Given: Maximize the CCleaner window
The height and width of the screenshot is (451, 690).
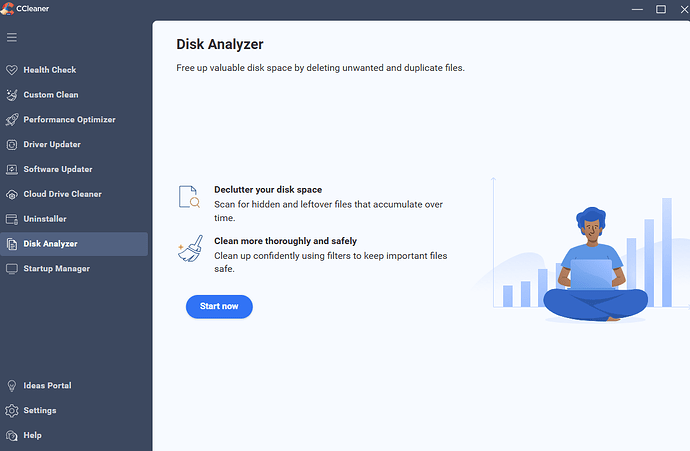Looking at the screenshot, I should [661, 8].
